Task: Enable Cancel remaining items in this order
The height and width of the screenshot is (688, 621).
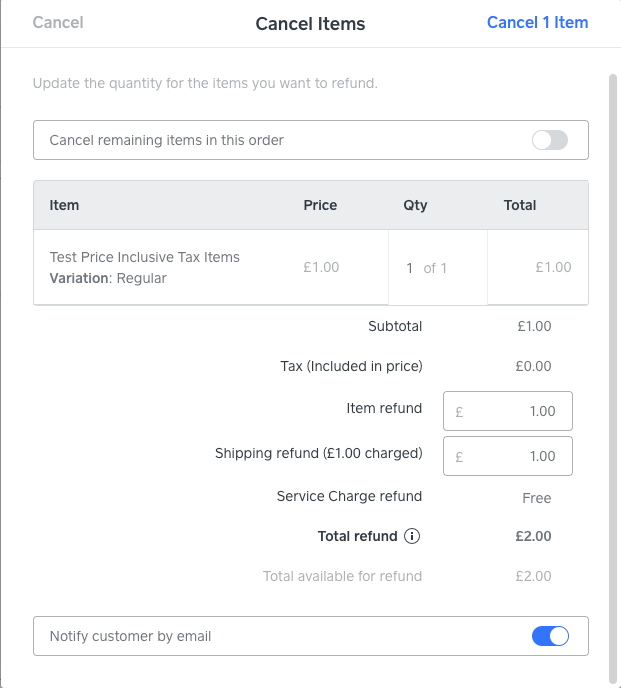Action: pos(549,140)
